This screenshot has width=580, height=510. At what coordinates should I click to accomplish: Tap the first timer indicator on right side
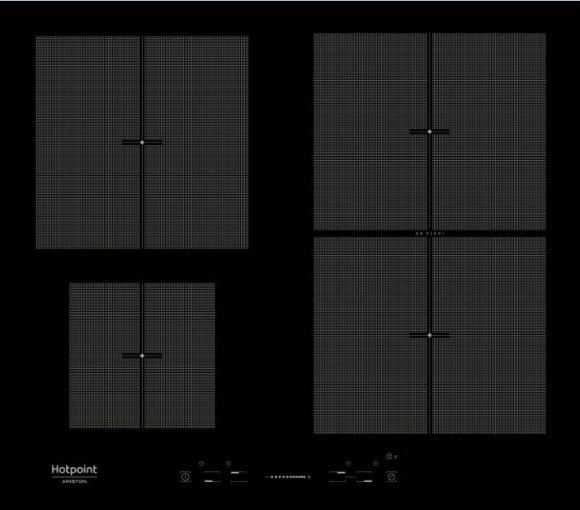point(348,463)
